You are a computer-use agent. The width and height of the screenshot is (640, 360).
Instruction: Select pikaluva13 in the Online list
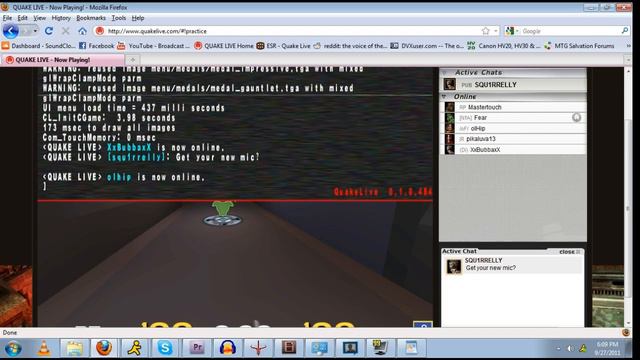(x=514, y=139)
